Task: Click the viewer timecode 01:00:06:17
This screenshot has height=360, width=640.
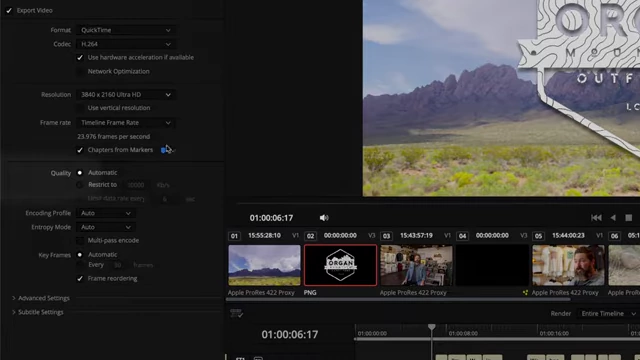Action: pos(271,218)
